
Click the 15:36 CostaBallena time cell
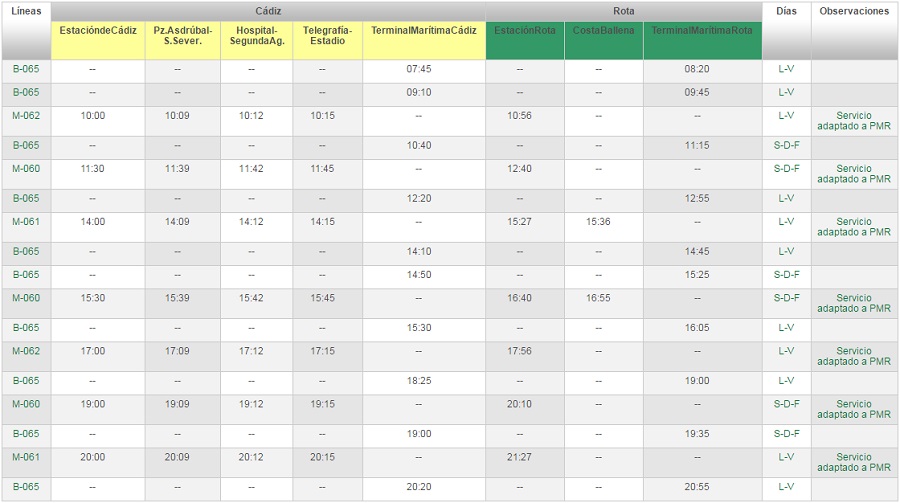[x=599, y=222]
